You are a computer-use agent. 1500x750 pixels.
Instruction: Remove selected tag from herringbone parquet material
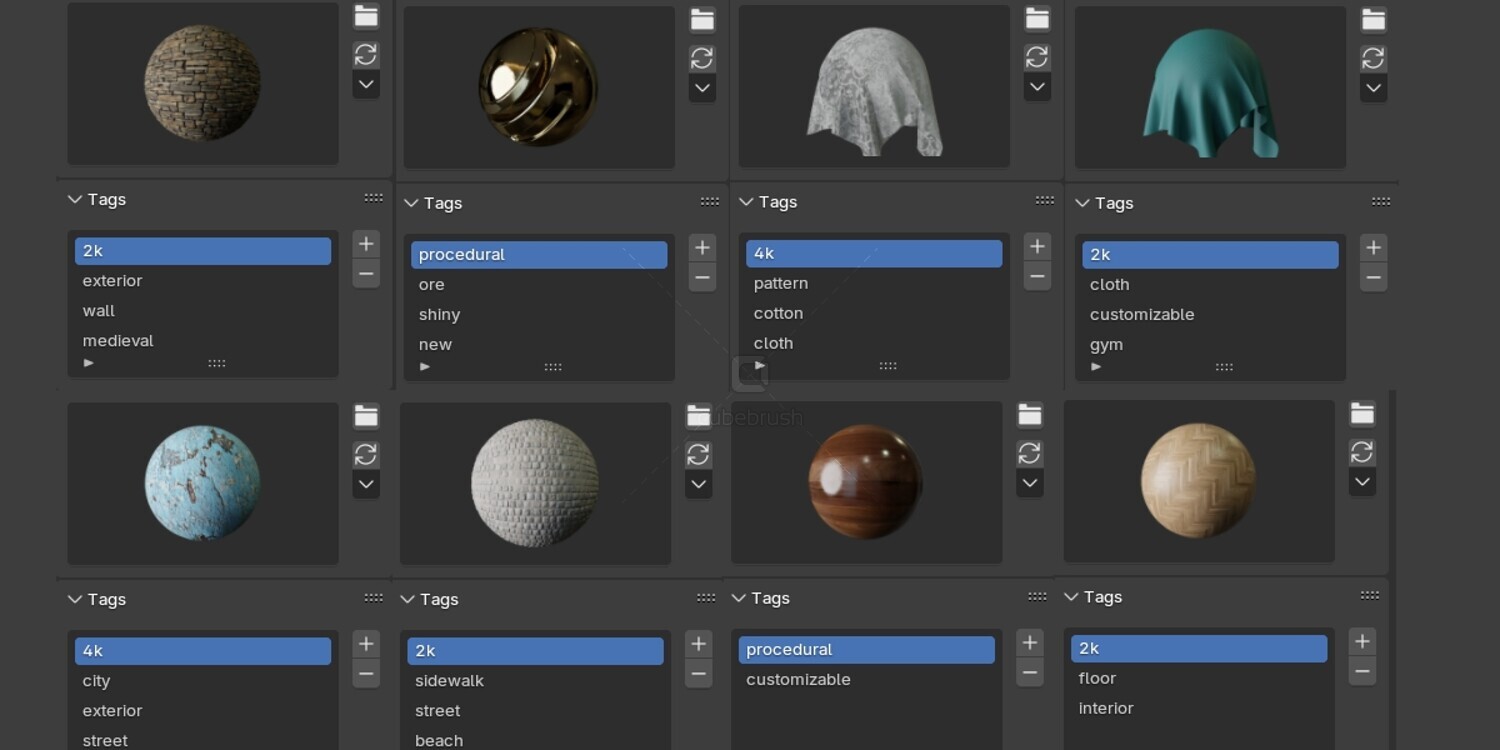point(1361,672)
